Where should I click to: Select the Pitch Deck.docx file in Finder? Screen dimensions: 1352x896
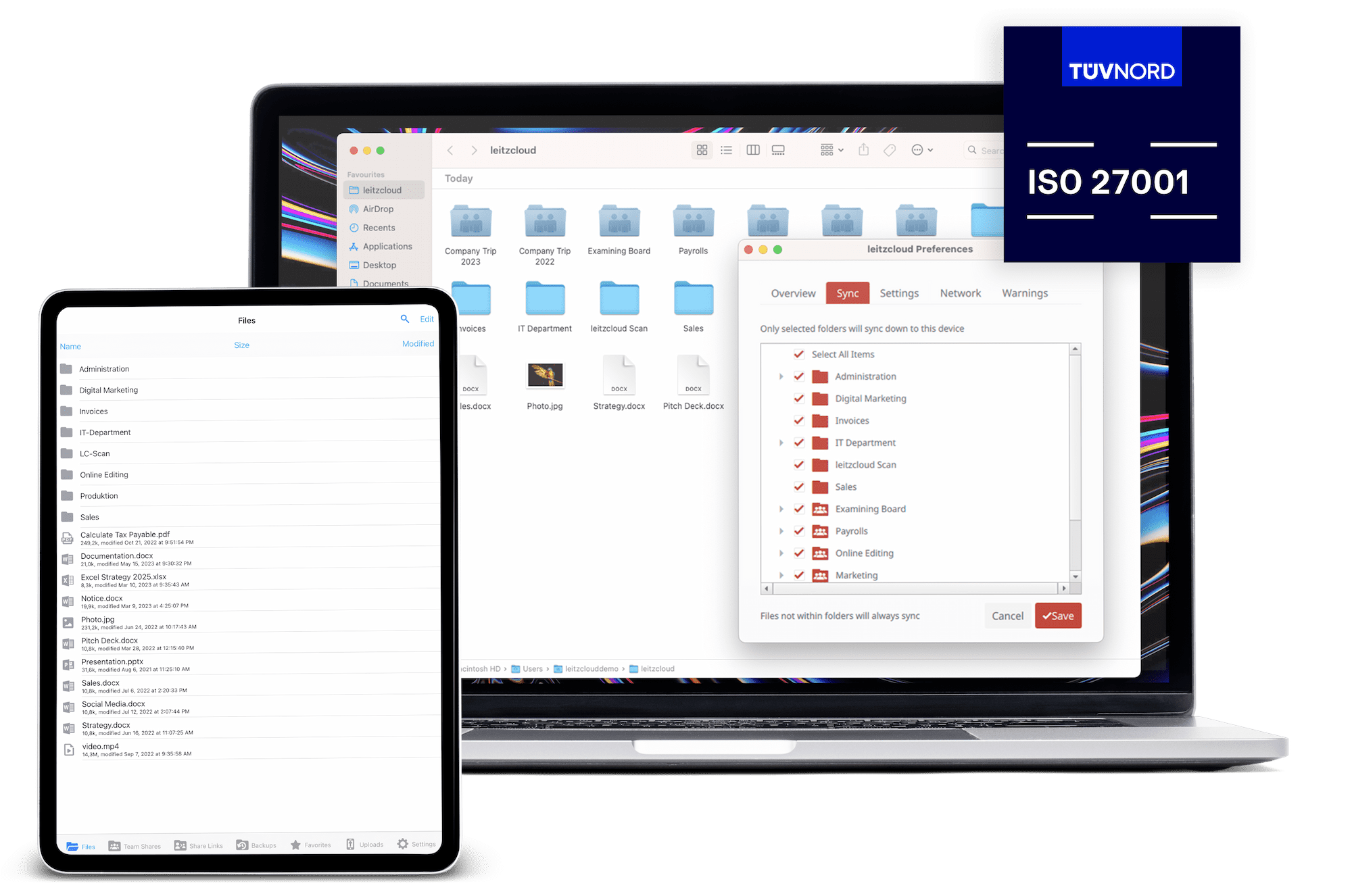(x=694, y=383)
